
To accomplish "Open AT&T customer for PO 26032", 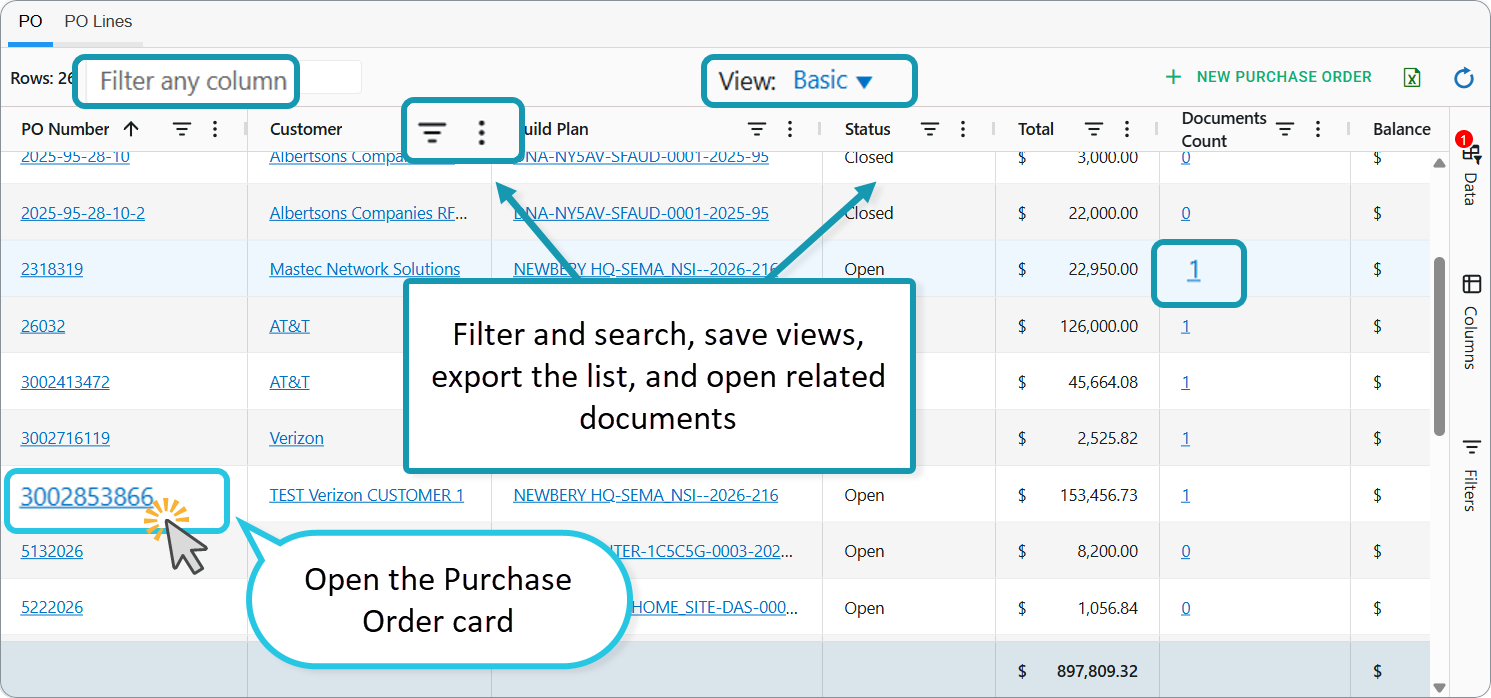I will (x=290, y=326).
